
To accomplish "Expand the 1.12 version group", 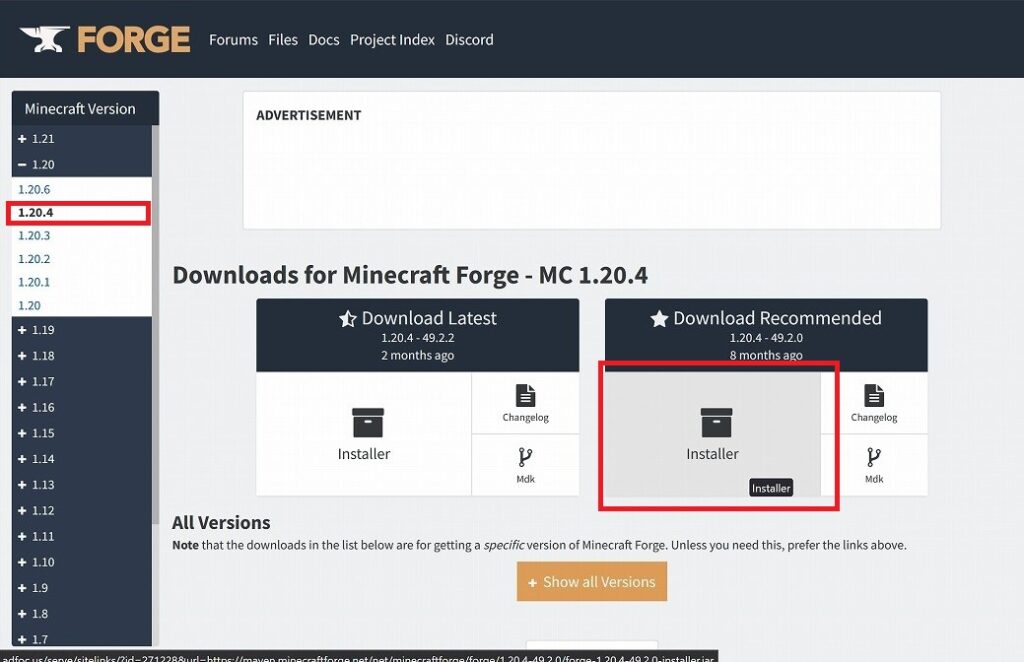I will [23, 511].
